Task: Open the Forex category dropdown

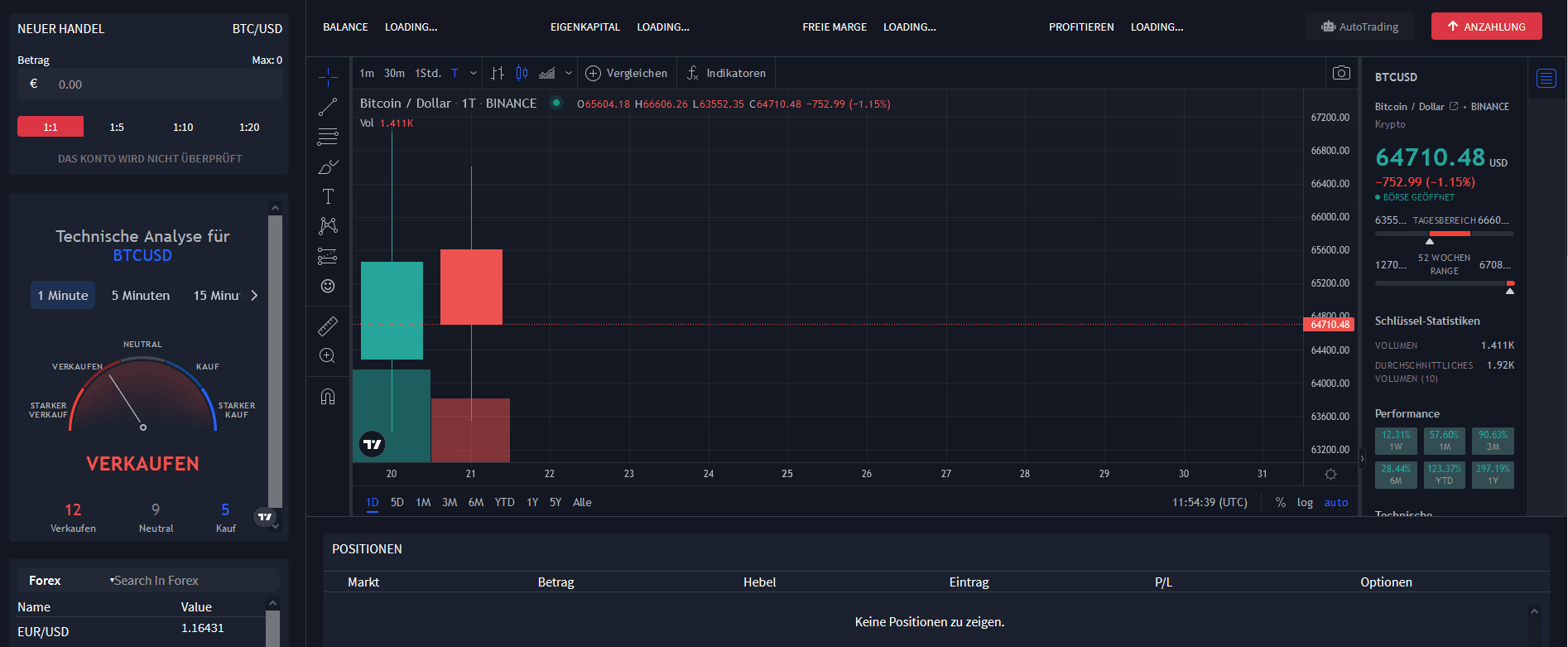Action: click(71, 580)
